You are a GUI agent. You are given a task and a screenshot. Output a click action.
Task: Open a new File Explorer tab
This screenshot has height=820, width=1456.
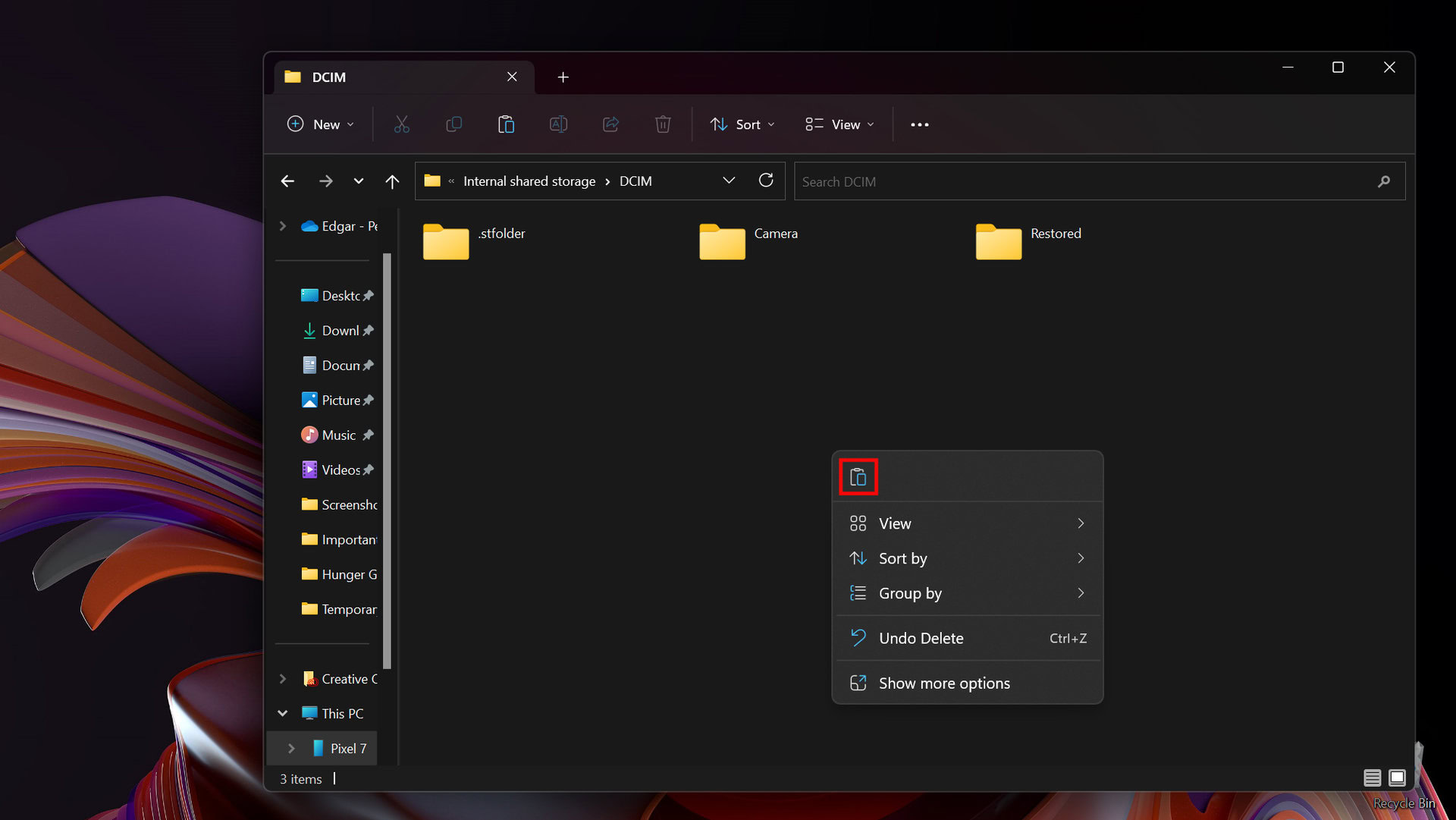(x=563, y=77)
